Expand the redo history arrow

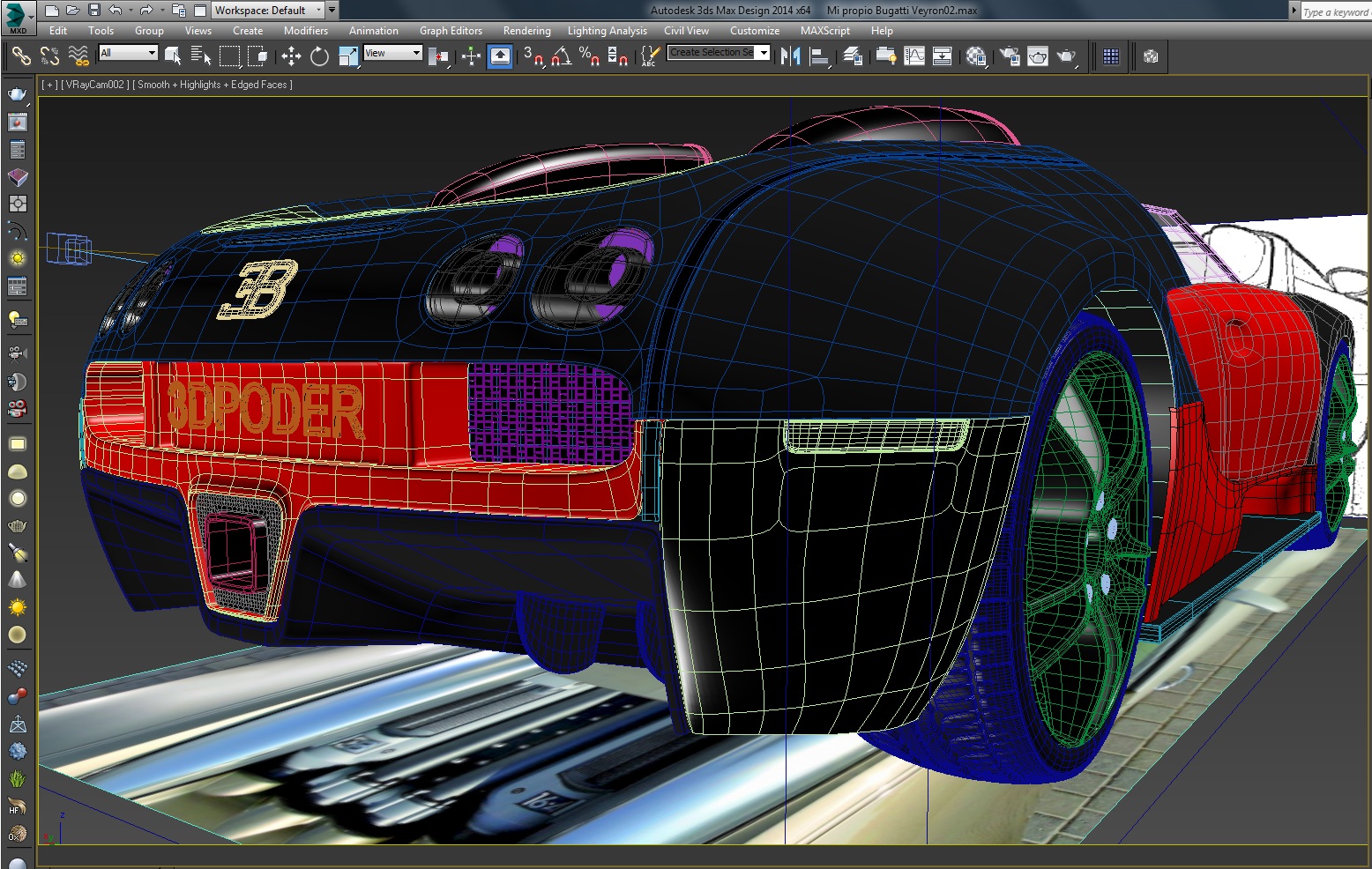tap(161, 11)
